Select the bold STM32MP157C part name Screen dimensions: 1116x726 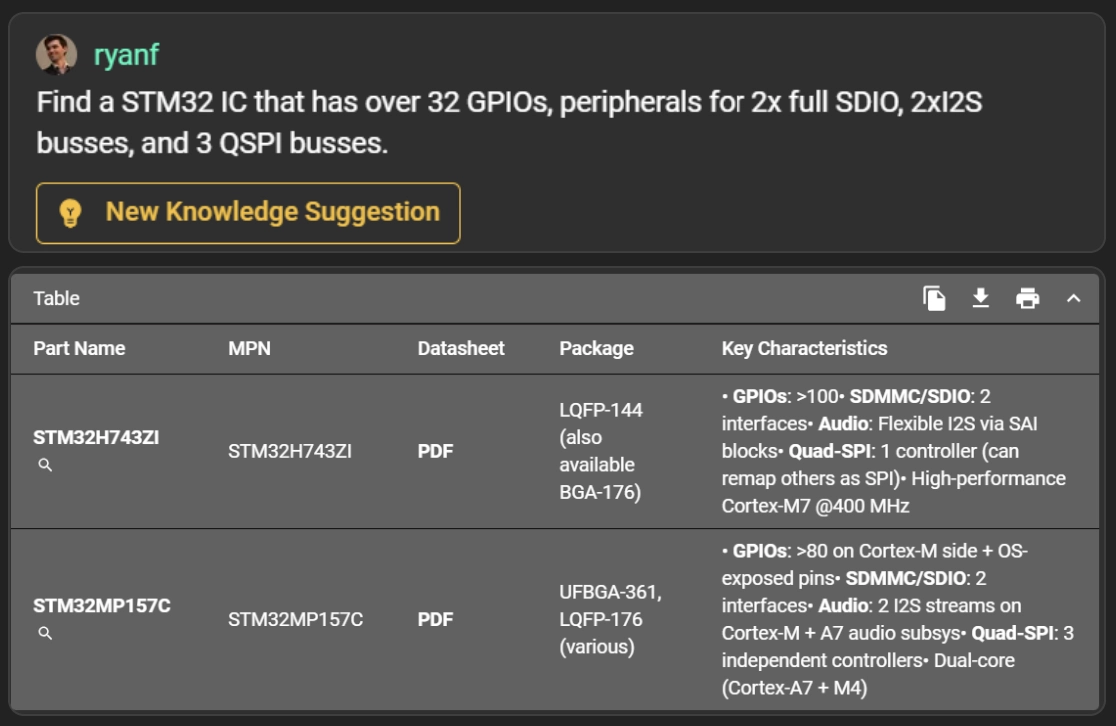(102, 605)
